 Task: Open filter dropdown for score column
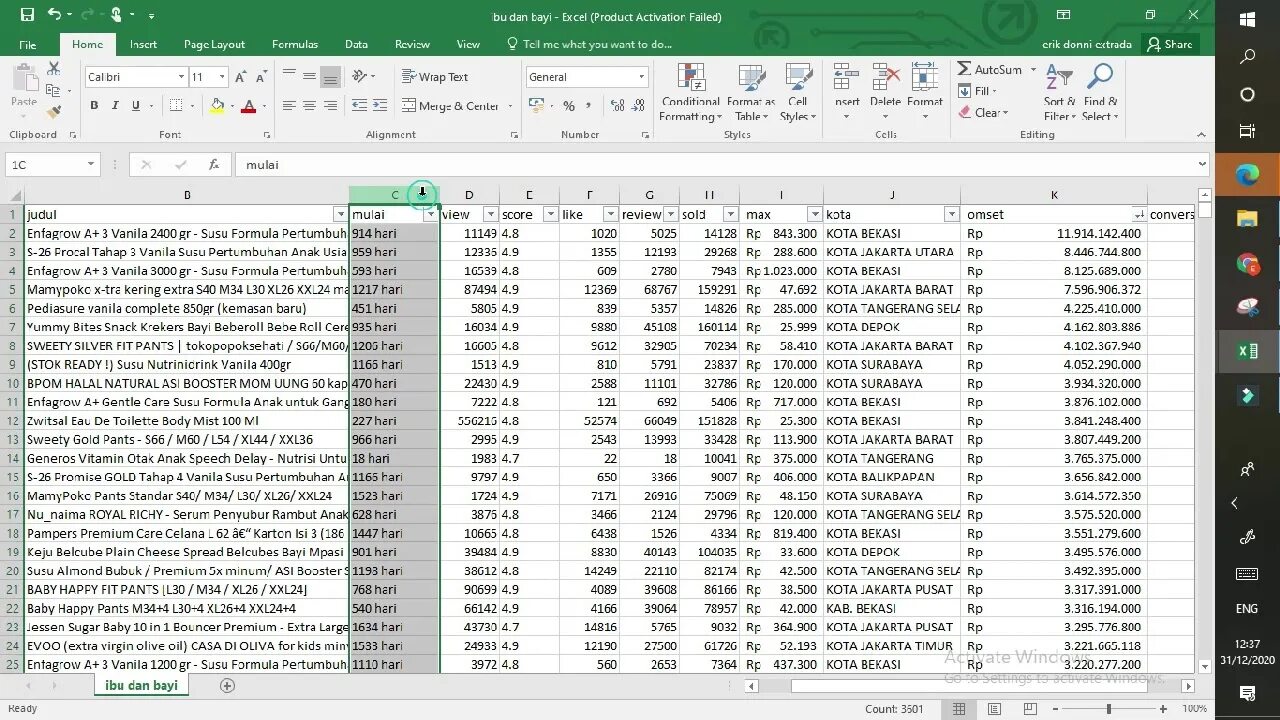pos(550,215)
